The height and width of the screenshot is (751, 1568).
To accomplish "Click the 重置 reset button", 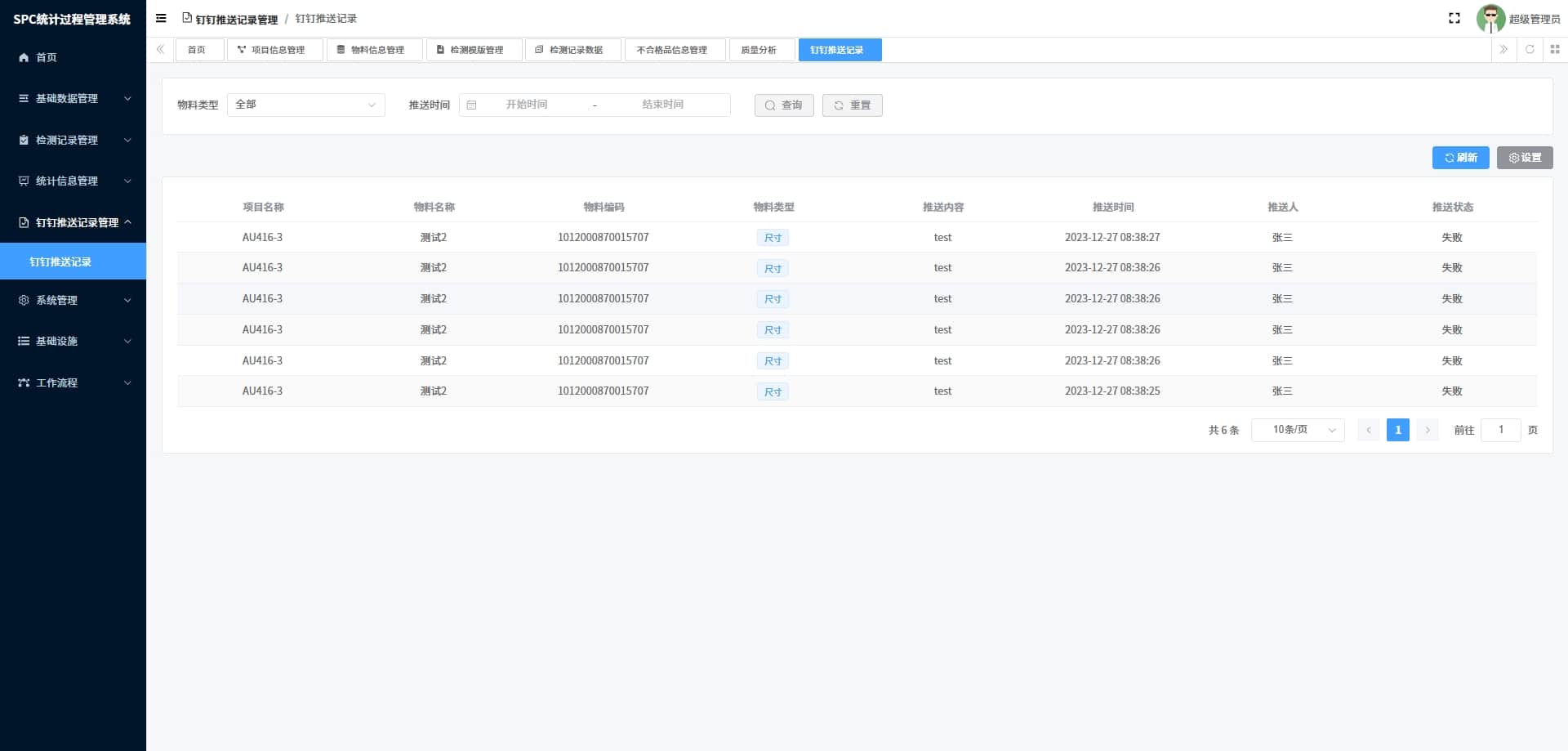I will coord(852,105).
